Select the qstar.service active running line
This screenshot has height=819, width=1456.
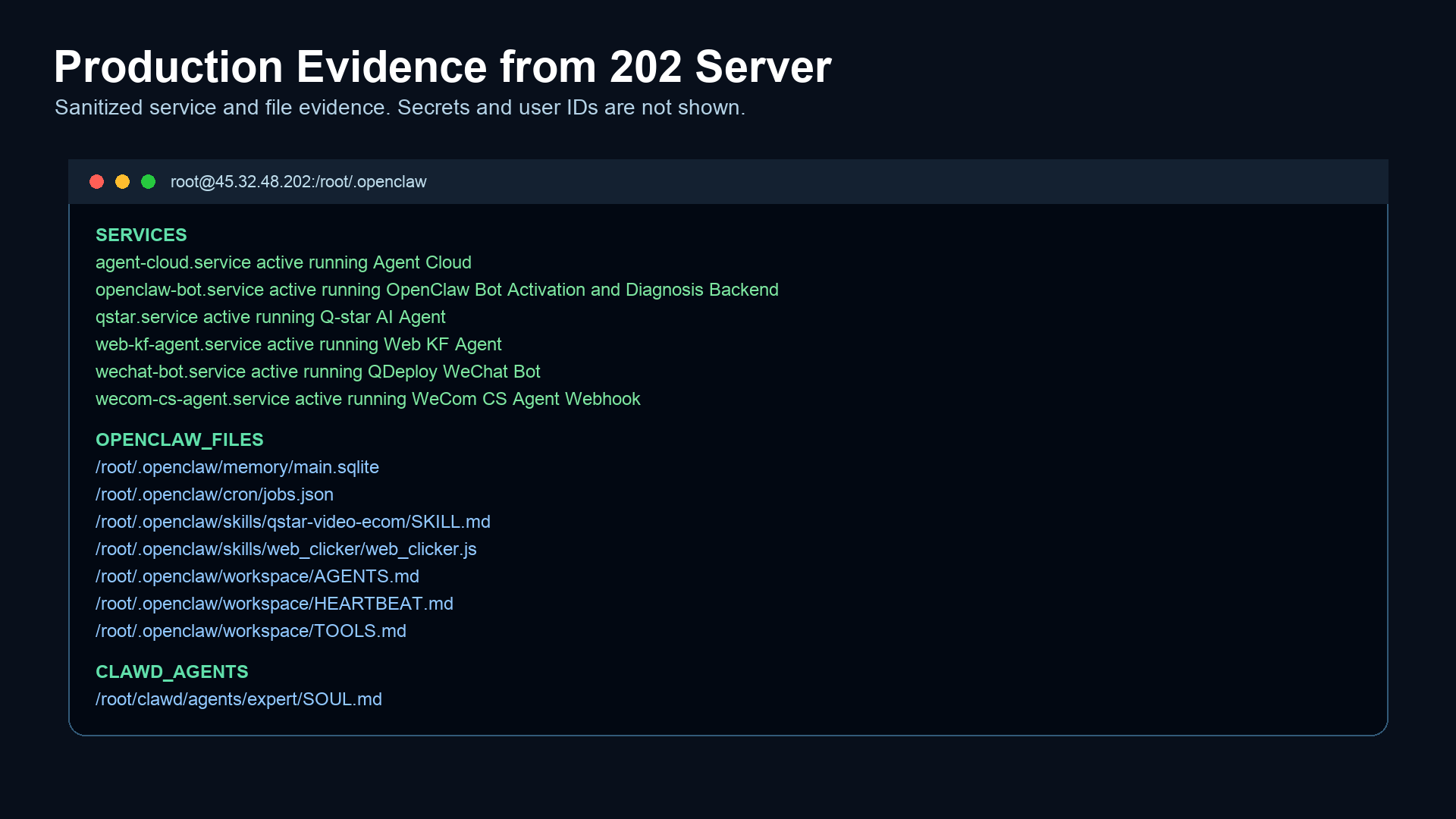coord(271,317)
